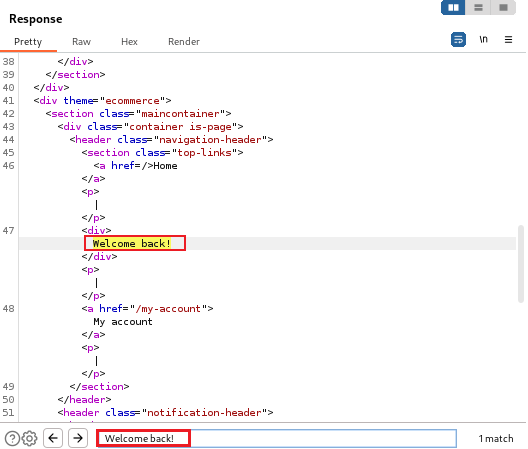Toggle the word wrap button
This screenshot has width=528, height=449.
(458, 40)
